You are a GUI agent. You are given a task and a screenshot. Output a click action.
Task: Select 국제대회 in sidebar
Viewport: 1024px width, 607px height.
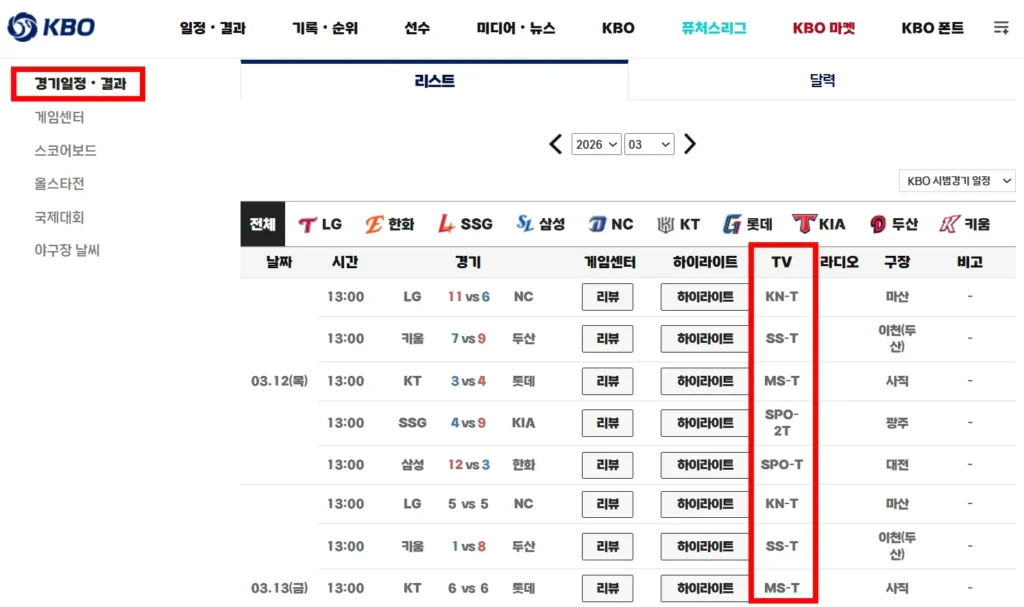coord(59,217)
